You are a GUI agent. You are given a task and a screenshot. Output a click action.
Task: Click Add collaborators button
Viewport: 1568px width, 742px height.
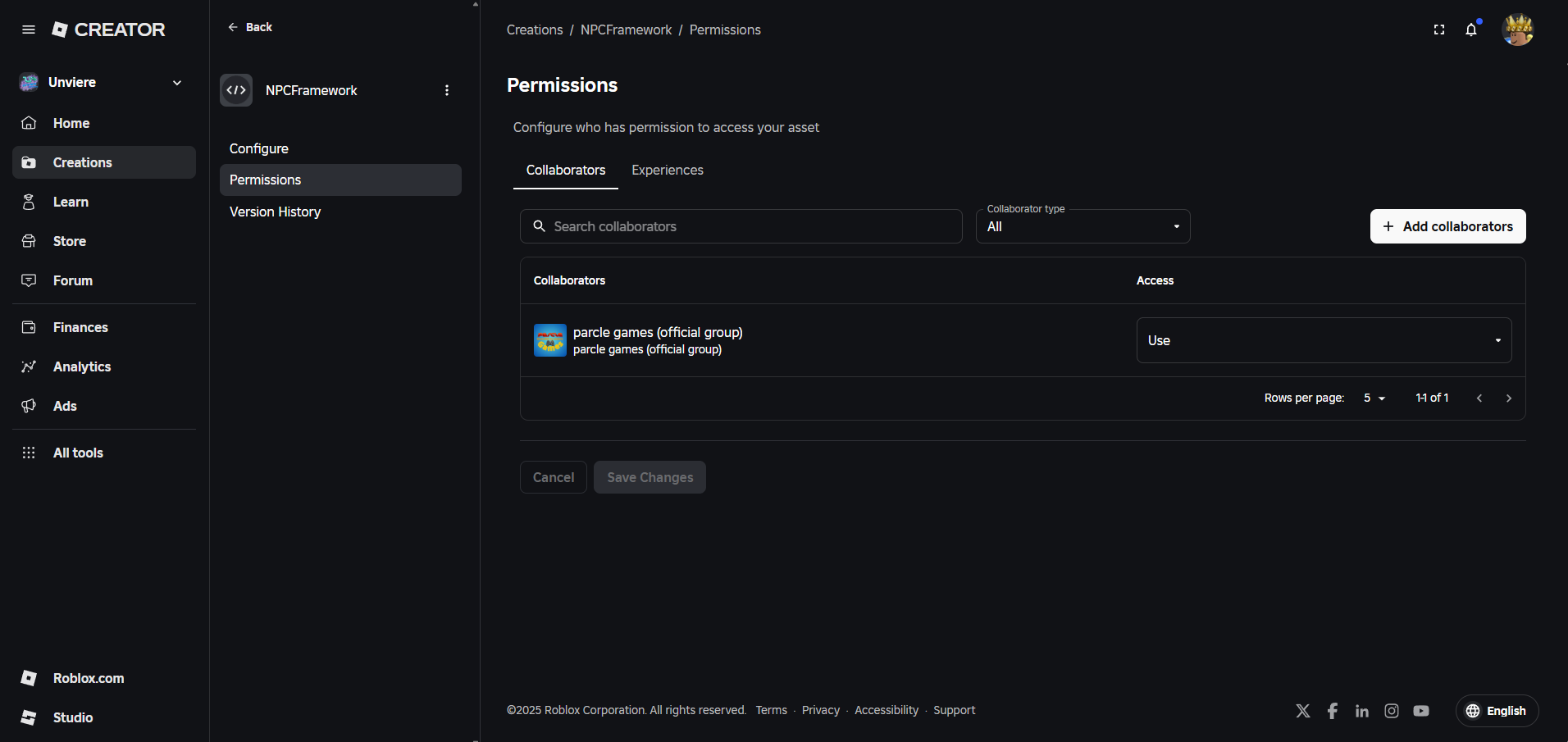tap(1448, 226)
